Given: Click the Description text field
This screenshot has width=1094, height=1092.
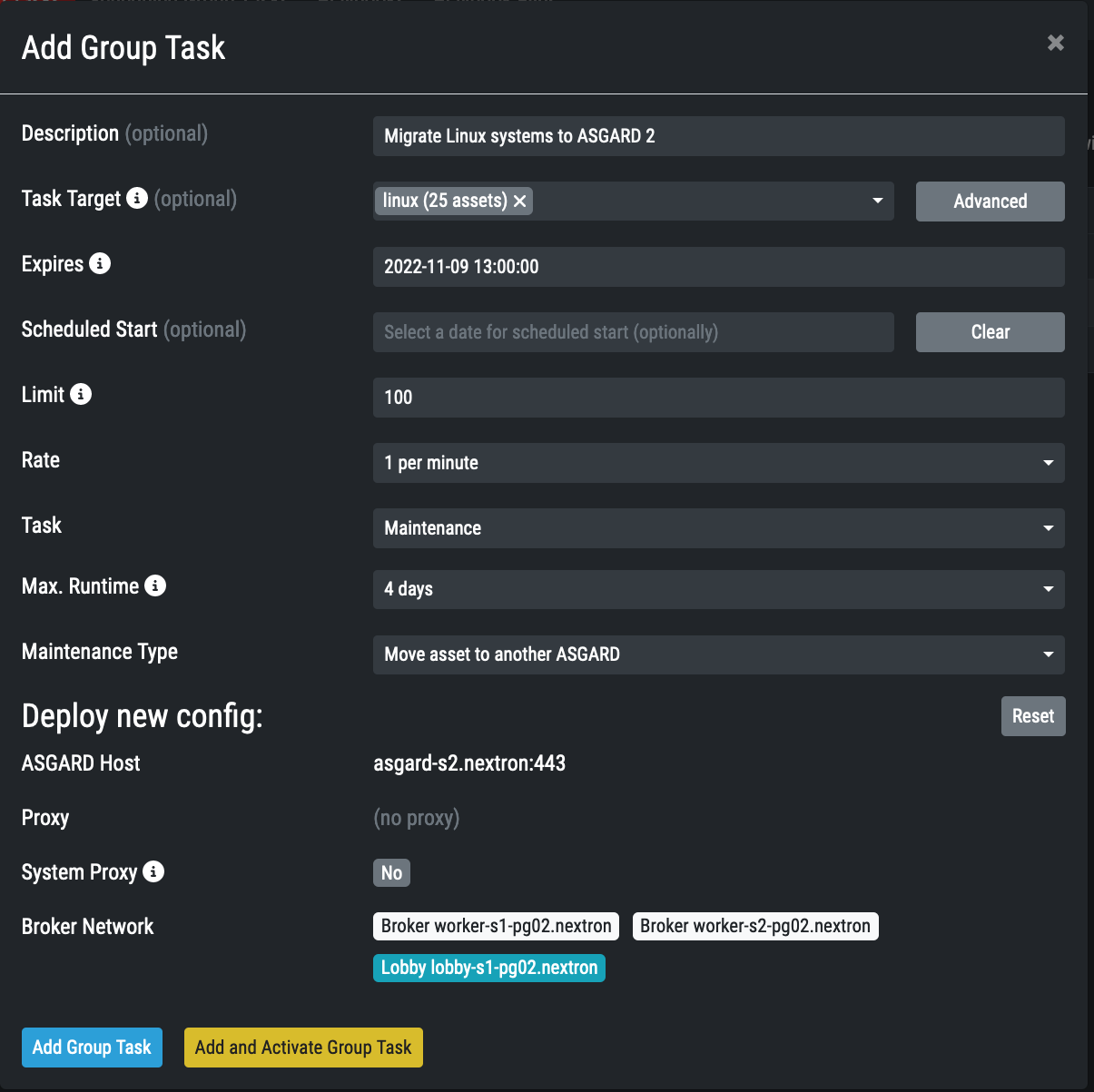Looking at the screenshot, I should [718, 136].
